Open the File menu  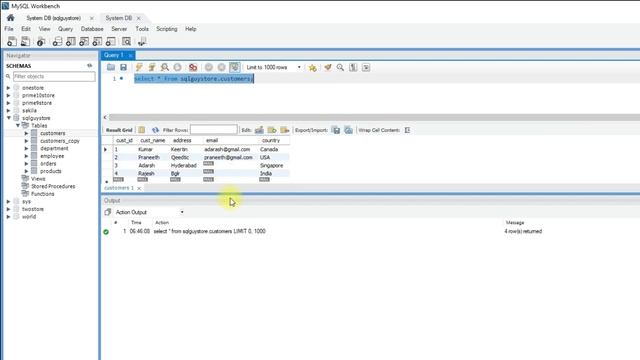(9, 29)
